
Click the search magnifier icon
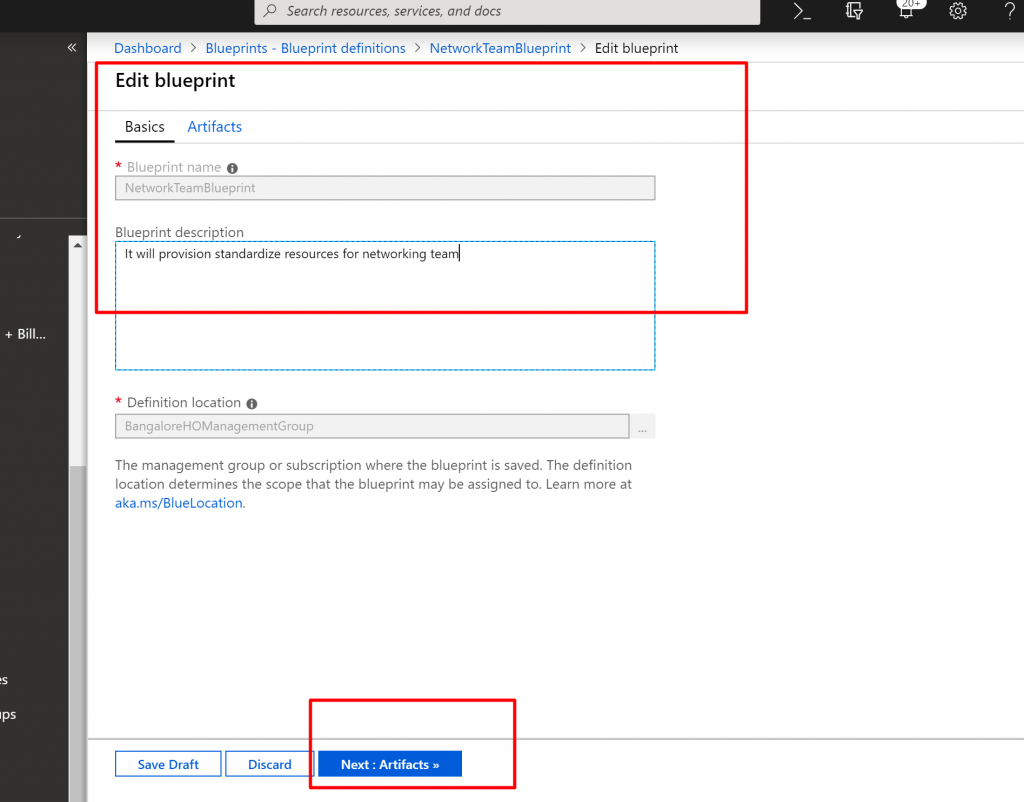(270, 11)
